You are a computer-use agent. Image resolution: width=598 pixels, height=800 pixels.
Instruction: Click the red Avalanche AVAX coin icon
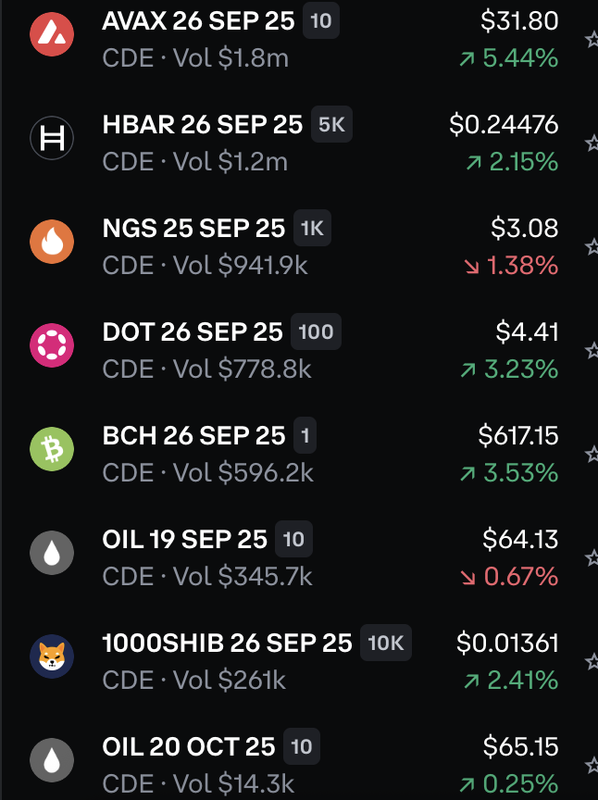52,35
